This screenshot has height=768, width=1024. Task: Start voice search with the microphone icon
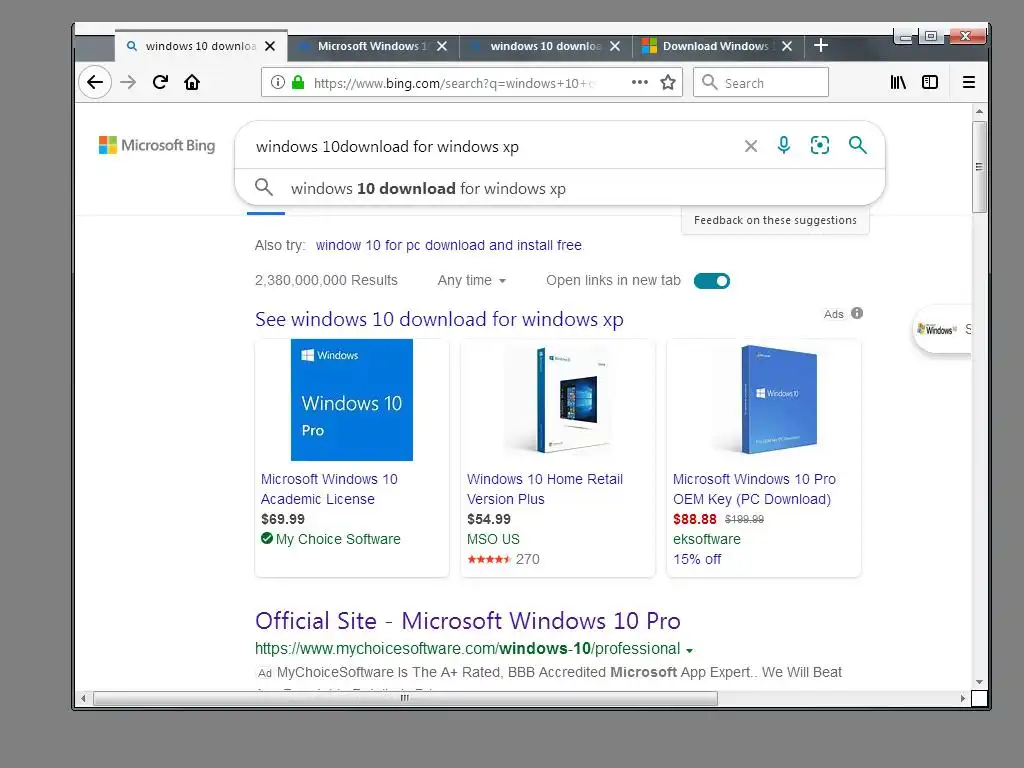784,145
